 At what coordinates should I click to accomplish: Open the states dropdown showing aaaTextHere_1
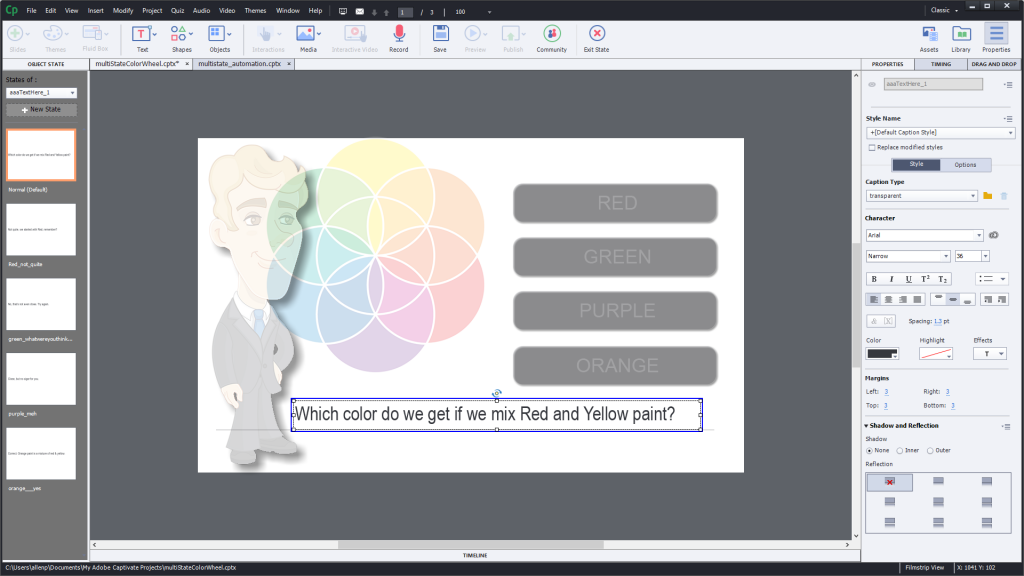click(41, 92)
